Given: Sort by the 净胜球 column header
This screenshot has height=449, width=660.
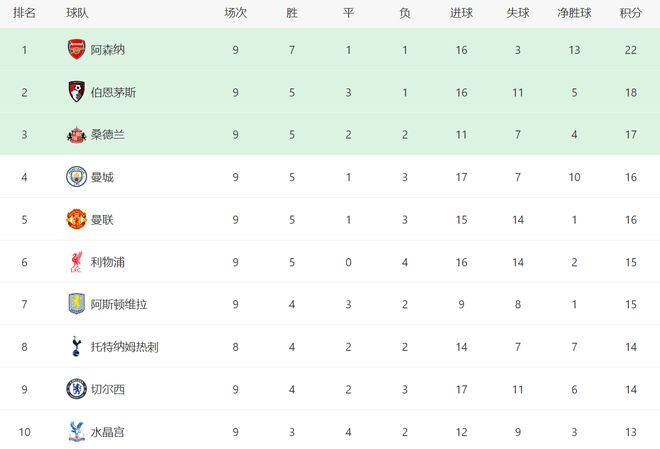Looking at the screenshot, I should point(574,13).
